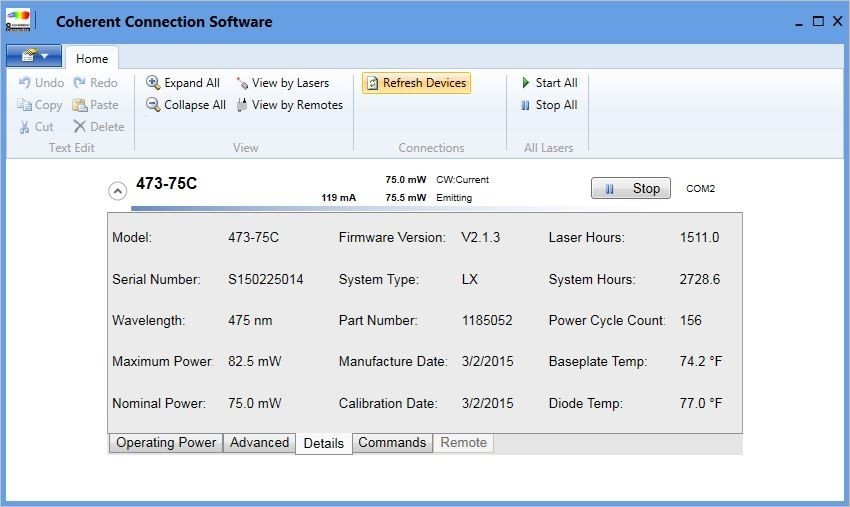Image resolution: width=850 pixels, height=507 pixels.
Task: Click the Copy icon
Action: click(x=24, y=105)
